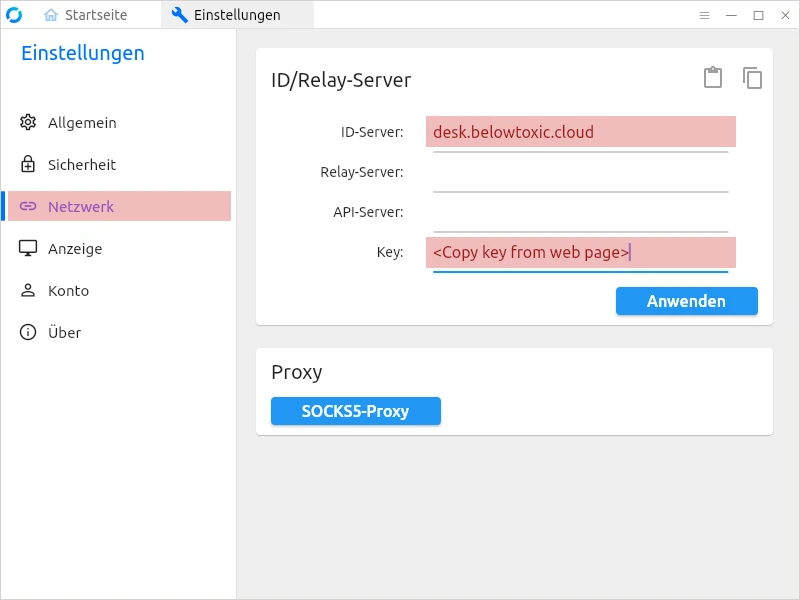800x600 pixels.
Task: Click the padlock icon beside Sicherheit
Action: (x=29, y=164)
